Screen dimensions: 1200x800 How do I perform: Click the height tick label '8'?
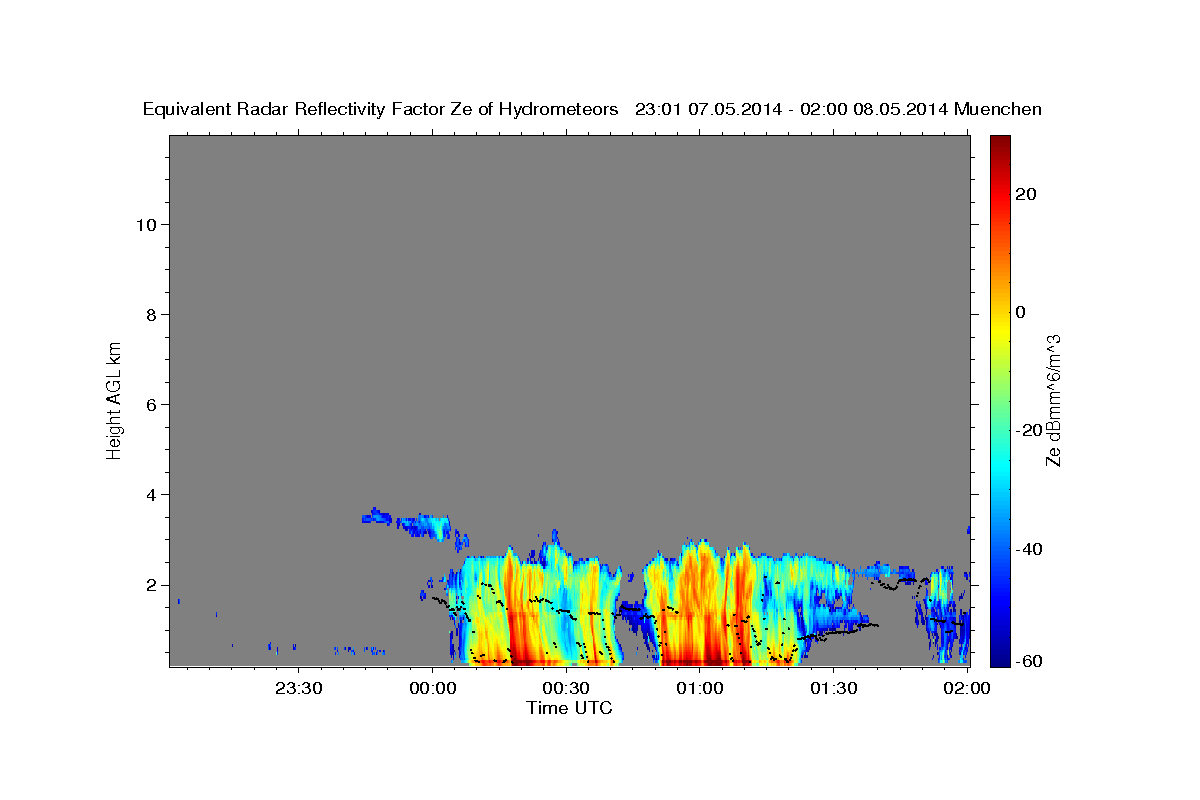click(x=149, y=314)
